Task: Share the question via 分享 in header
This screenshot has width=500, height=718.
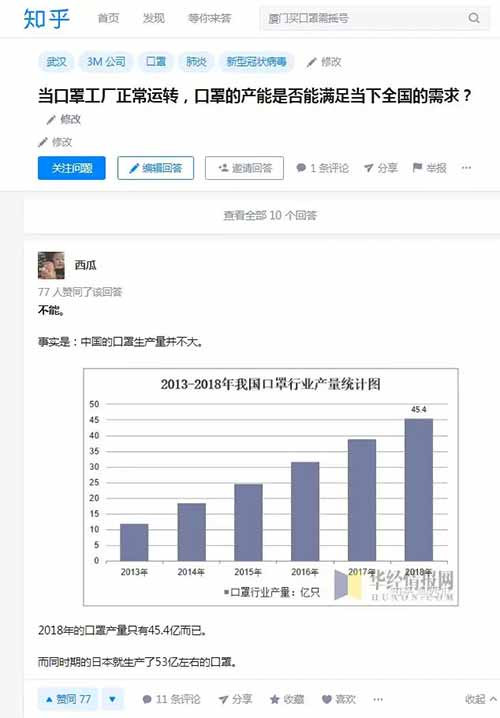Action: point(381,168)
